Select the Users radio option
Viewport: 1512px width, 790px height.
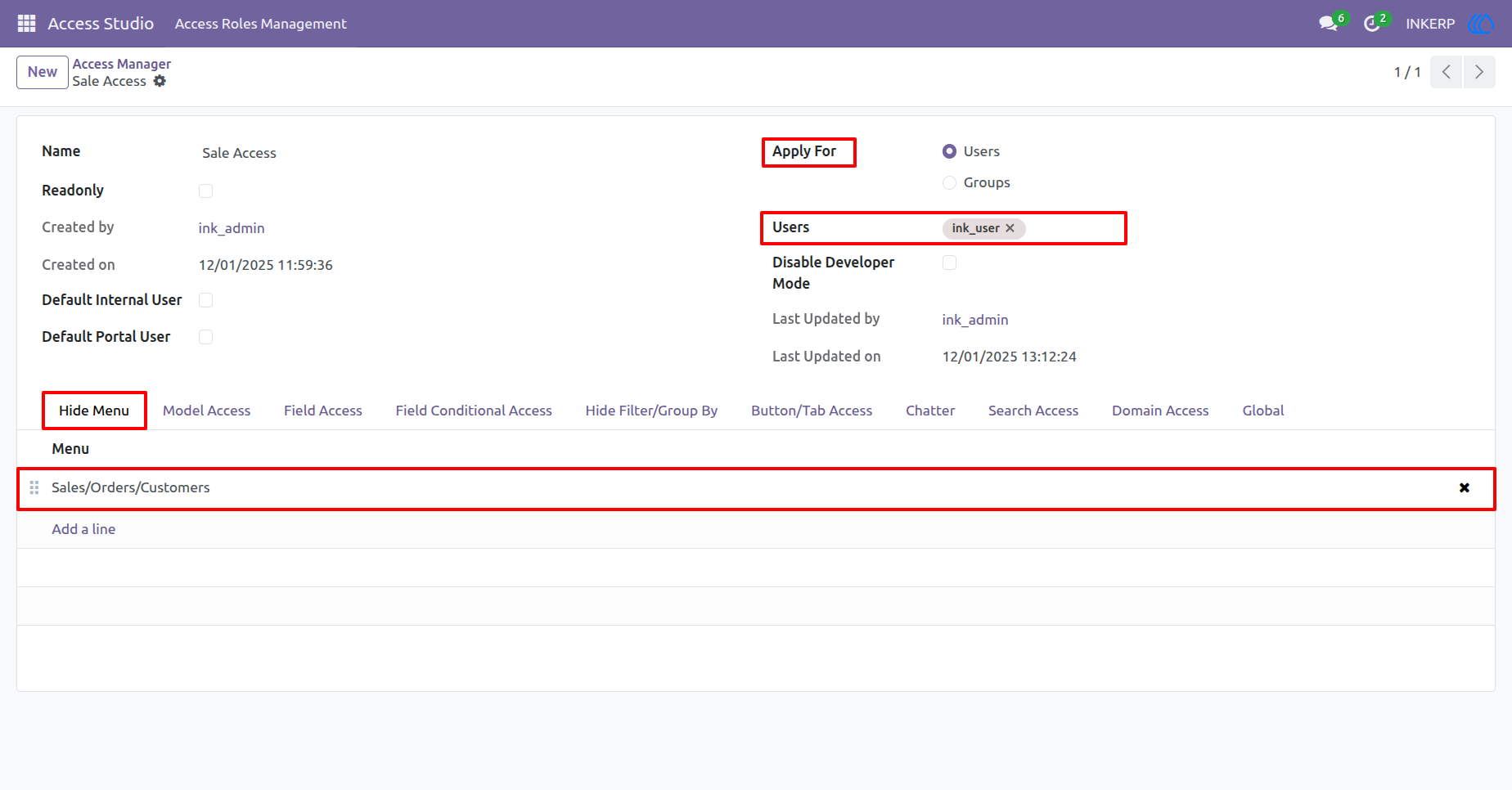[949, 151]
